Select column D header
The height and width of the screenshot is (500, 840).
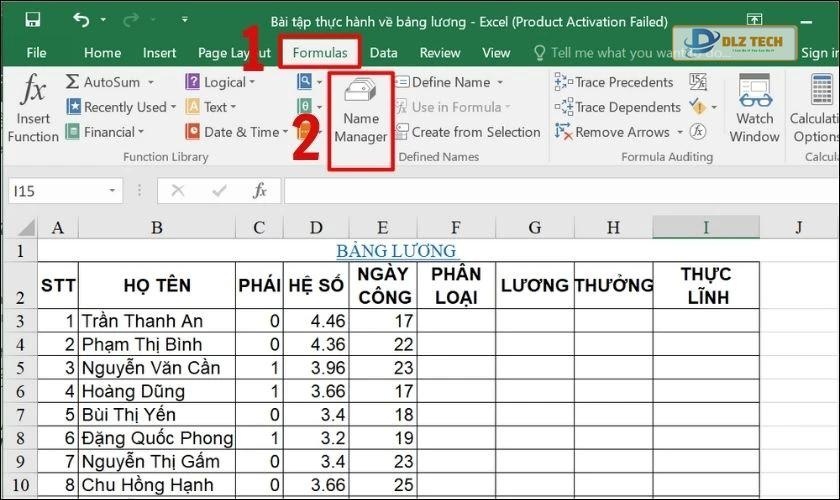tap(316, 227)
